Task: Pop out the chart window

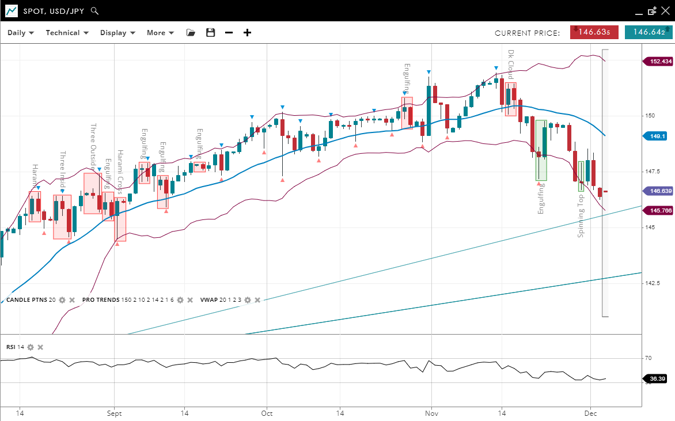Action: (x=652, y=11)
